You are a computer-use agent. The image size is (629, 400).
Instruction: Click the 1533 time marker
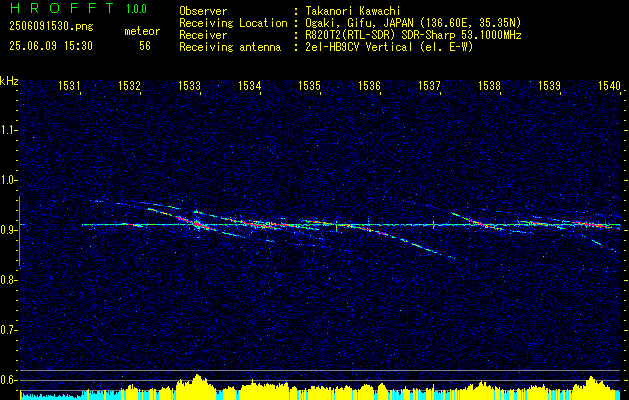tap(189, 85)
